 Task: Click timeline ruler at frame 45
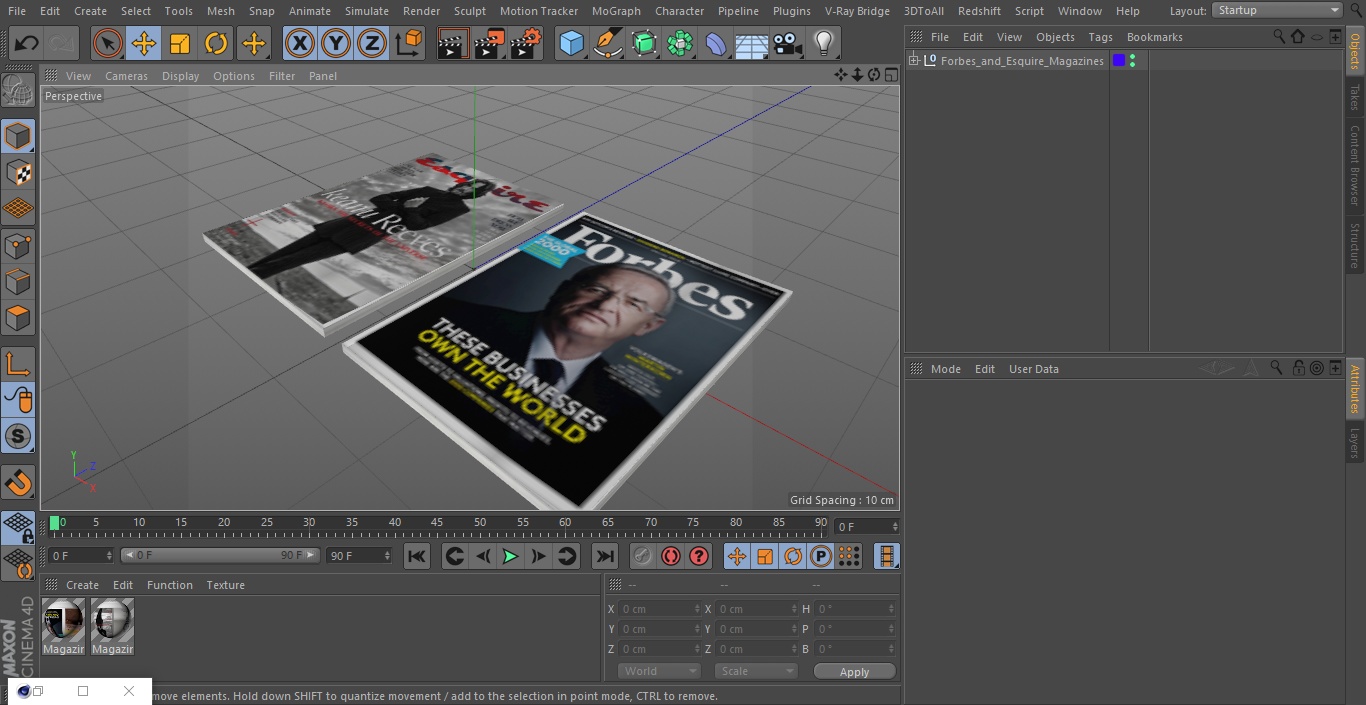[437, 523]
